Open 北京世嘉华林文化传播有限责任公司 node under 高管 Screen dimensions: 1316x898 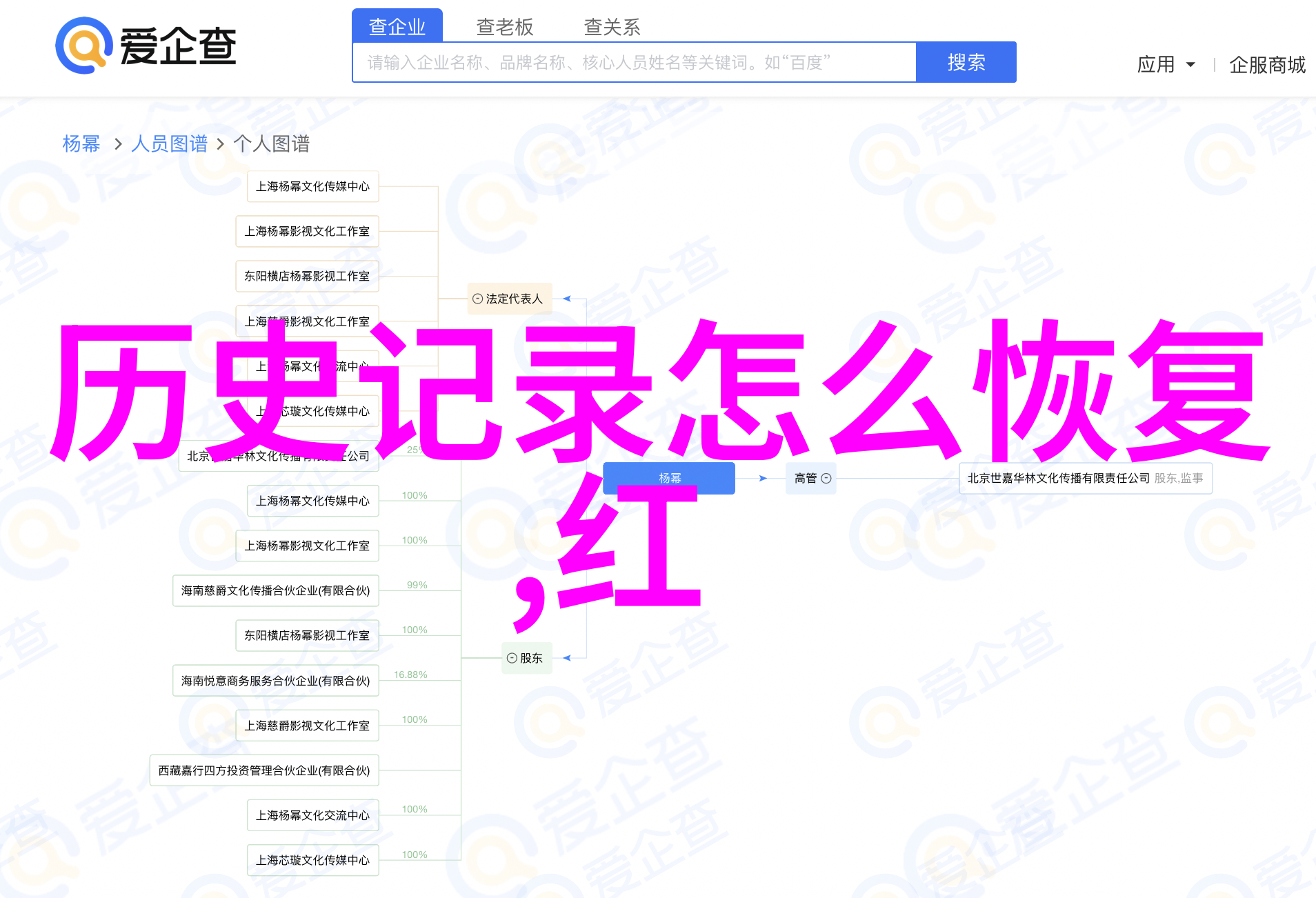1086,478
